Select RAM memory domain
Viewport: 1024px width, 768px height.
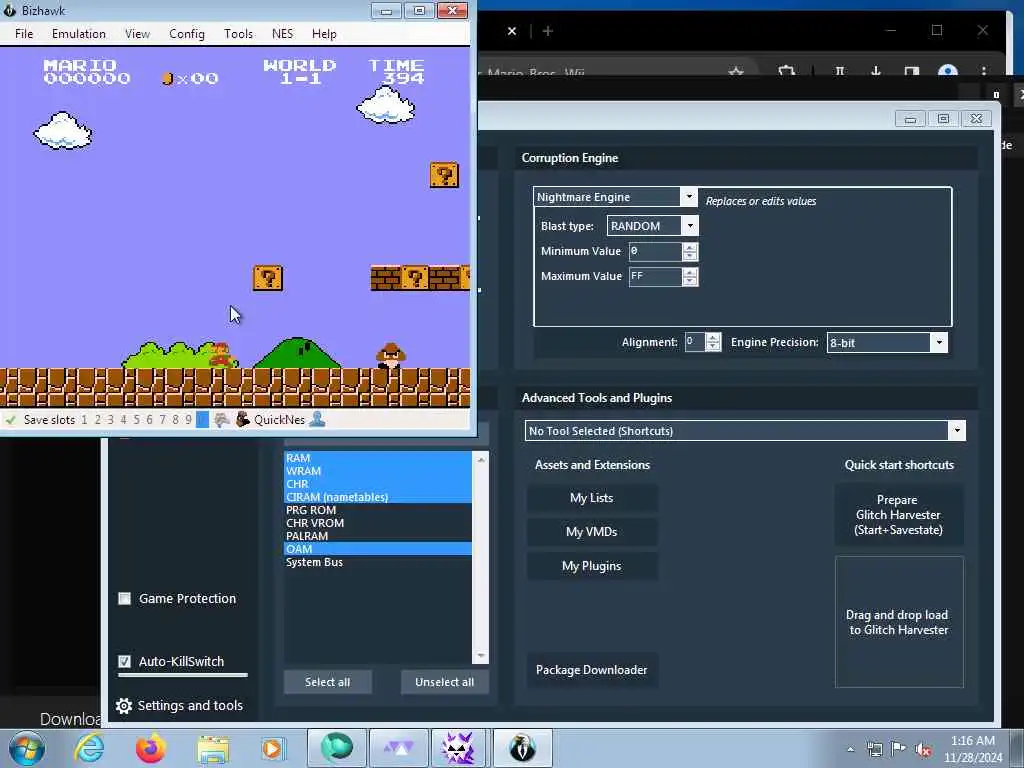tap(377, 458)
